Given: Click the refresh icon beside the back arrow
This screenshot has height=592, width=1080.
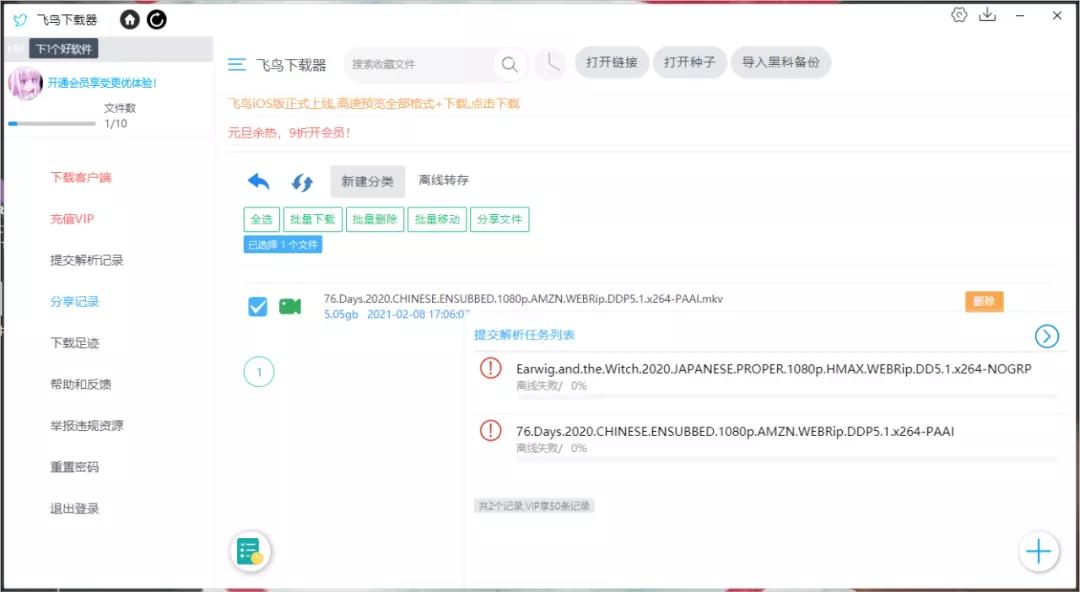Looking at the screenshot, I should click(x=301, y=181).
